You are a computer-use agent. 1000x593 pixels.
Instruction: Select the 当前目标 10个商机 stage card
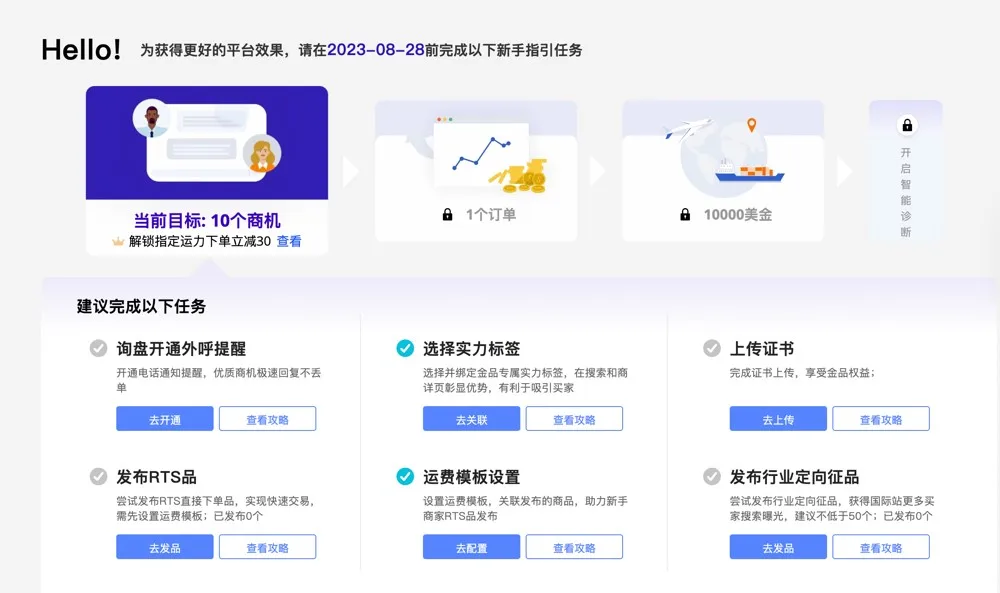pyautogui.click(x=207, y=170)
